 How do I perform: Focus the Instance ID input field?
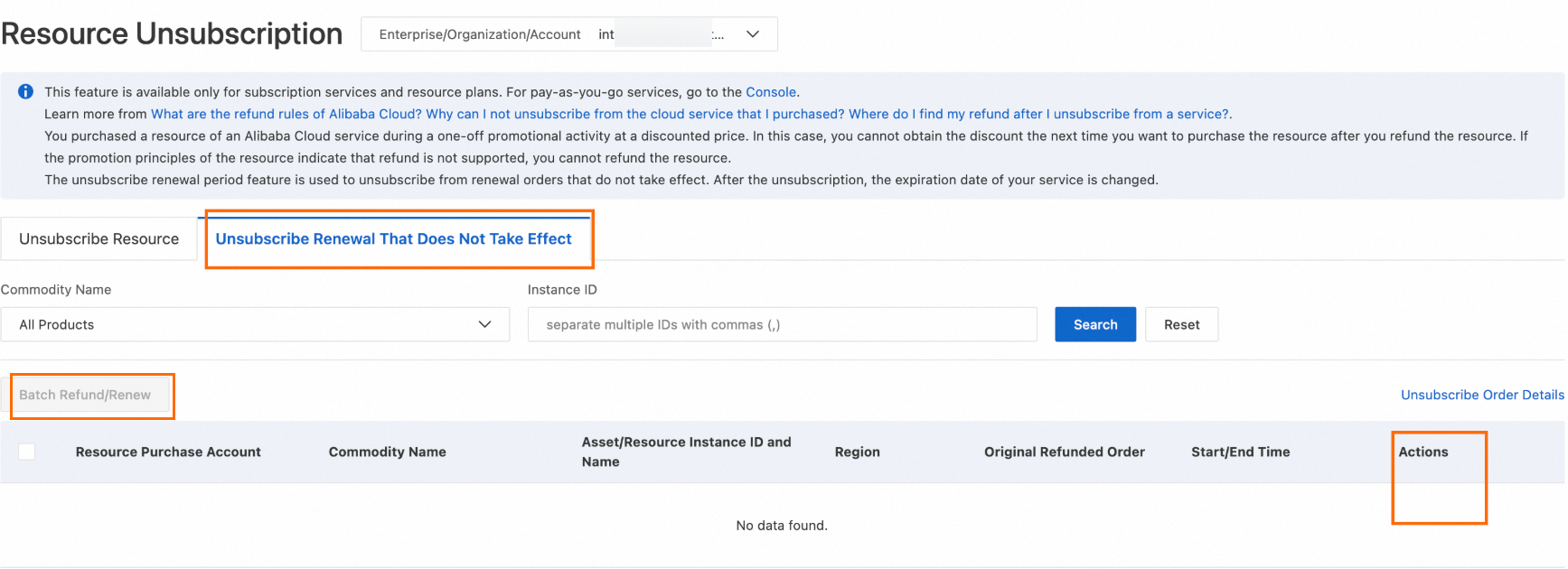pos(782,324)
